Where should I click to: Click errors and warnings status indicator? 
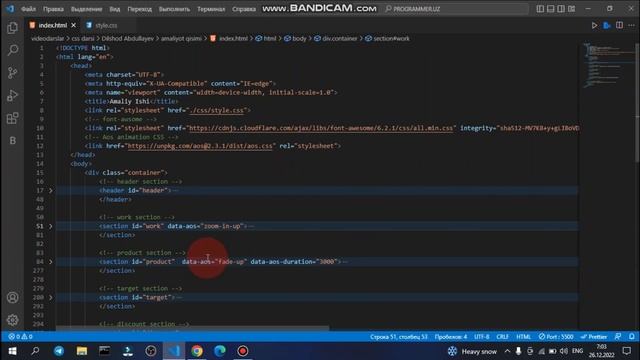point(20,337)
